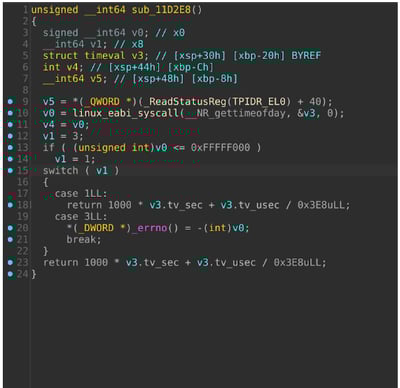Toggle breakpoint dot on line 15

click(10, 171)
